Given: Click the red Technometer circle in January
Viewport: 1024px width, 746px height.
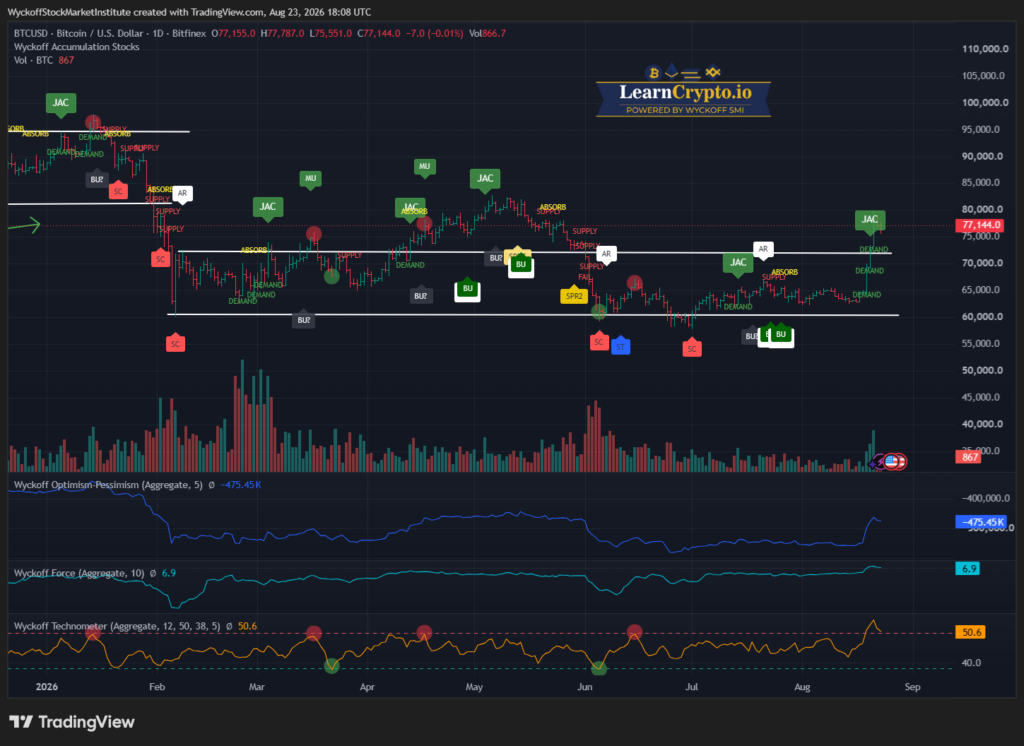Looking at the screenshot, I should point(93,632).
